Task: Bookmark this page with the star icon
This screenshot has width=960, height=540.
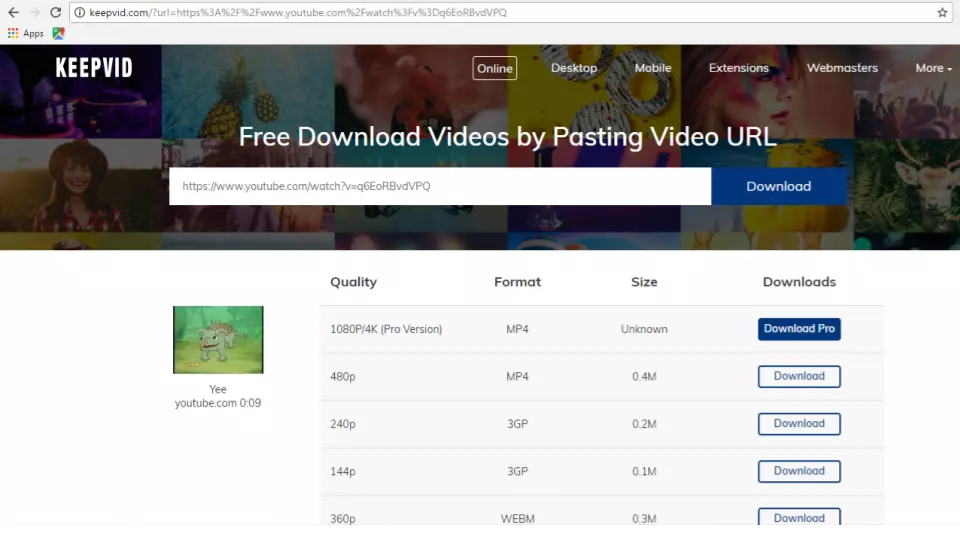Action: (x=942, y=12)
